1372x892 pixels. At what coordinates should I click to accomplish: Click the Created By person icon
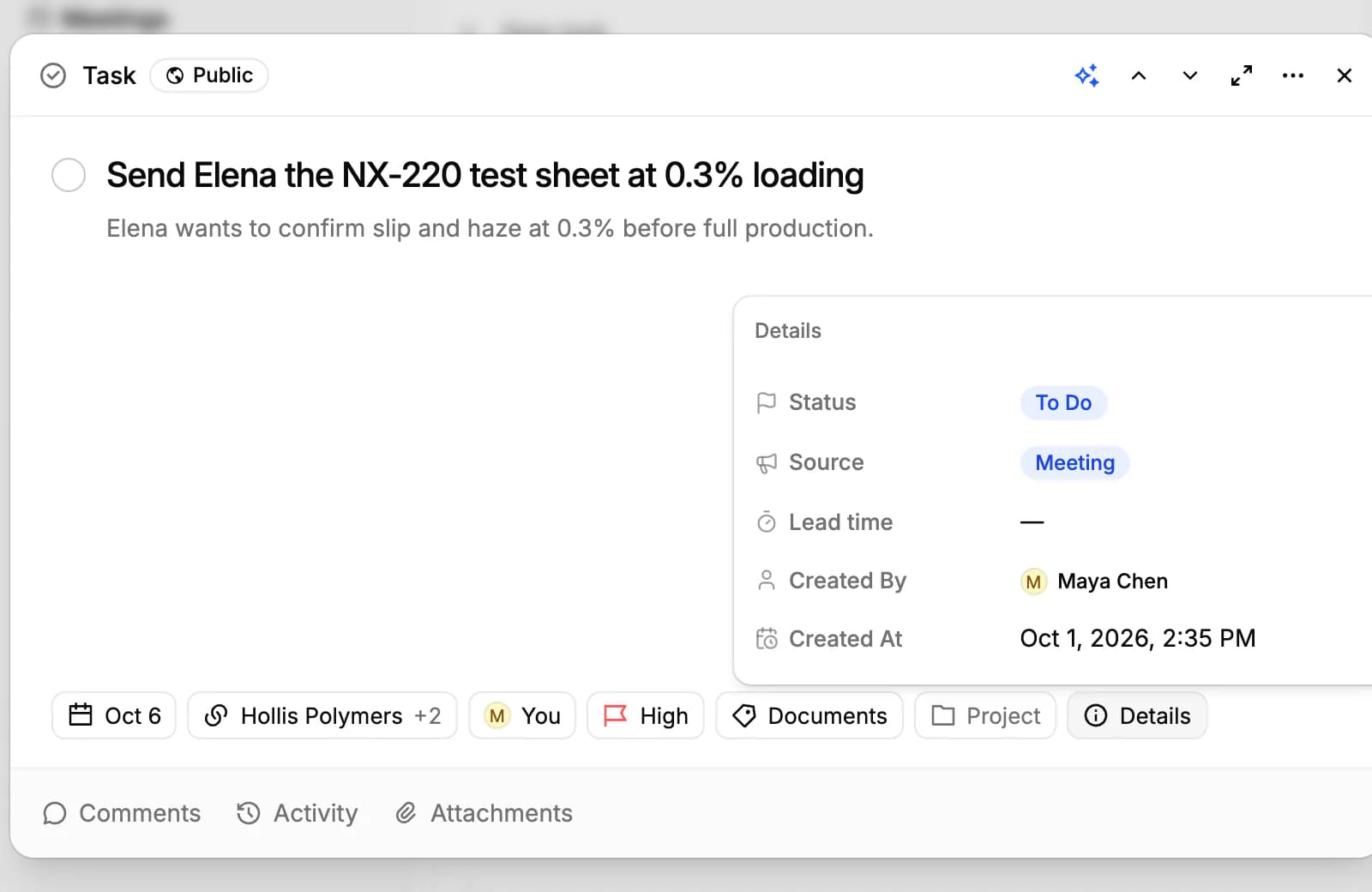coord(767,582)
